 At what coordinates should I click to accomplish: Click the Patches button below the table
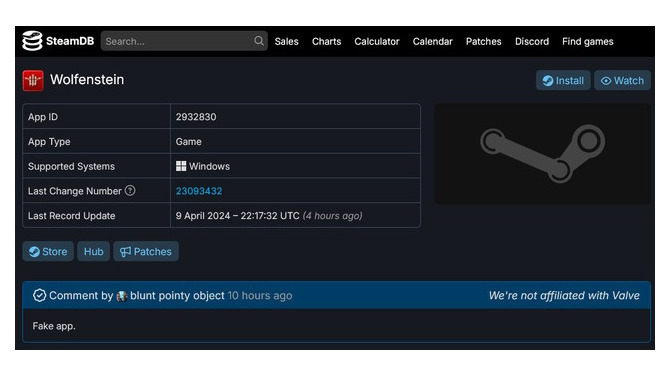click(x=146, y=251)
